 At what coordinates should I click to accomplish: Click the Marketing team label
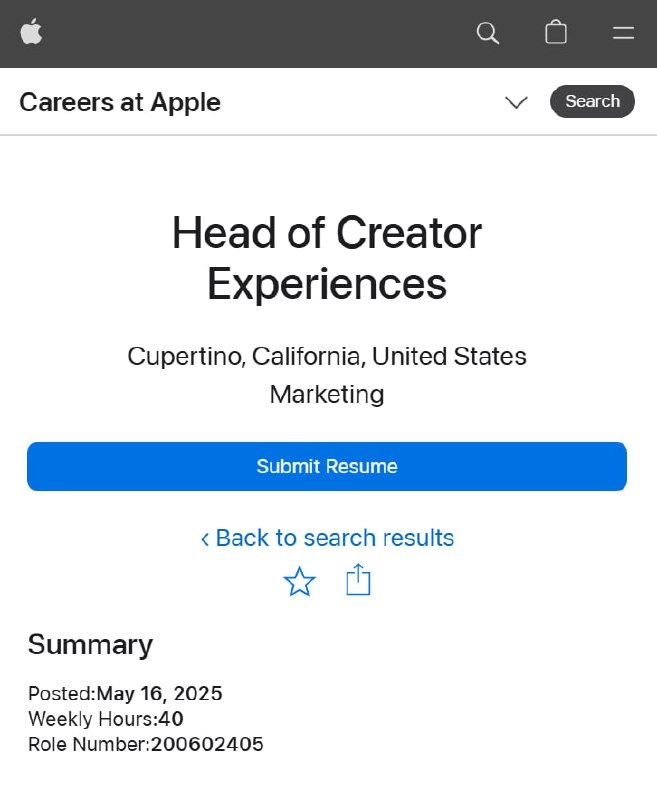click(327, 394)
